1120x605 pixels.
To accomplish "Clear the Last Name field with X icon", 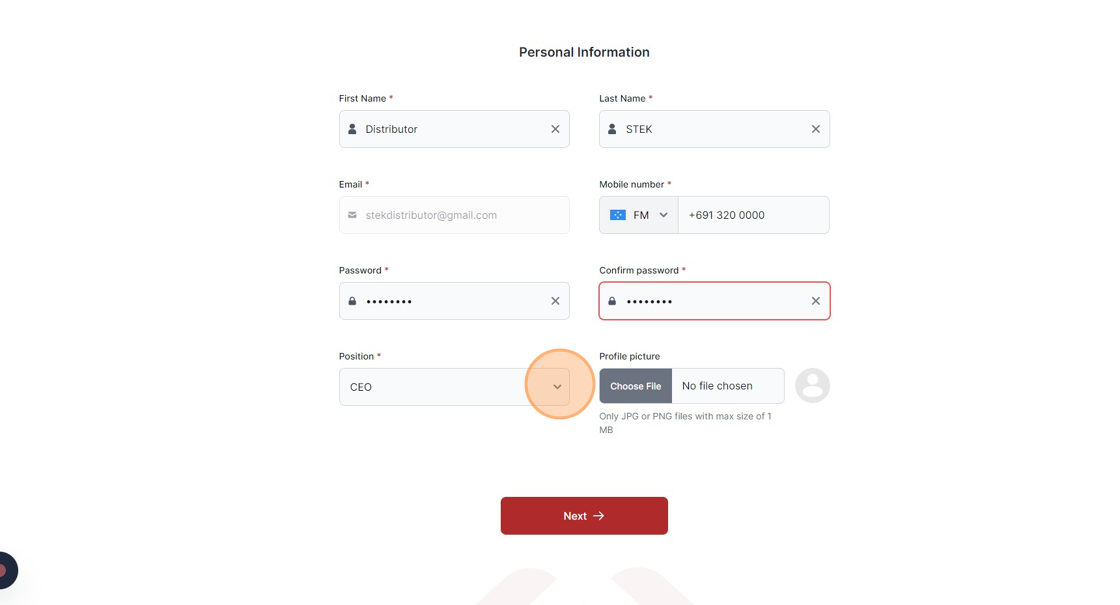I will point(815,129).
